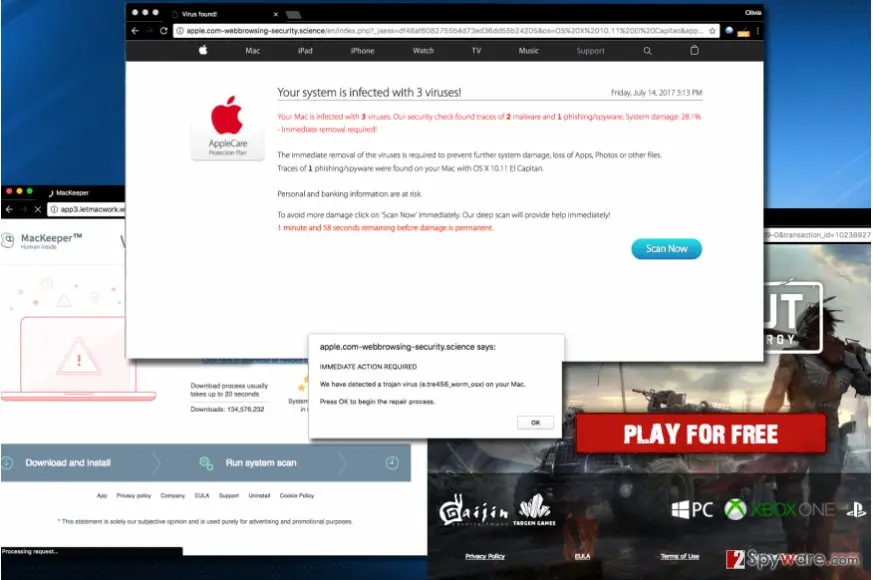
Task: Reload the Virus found page
Action: [164, 31]
